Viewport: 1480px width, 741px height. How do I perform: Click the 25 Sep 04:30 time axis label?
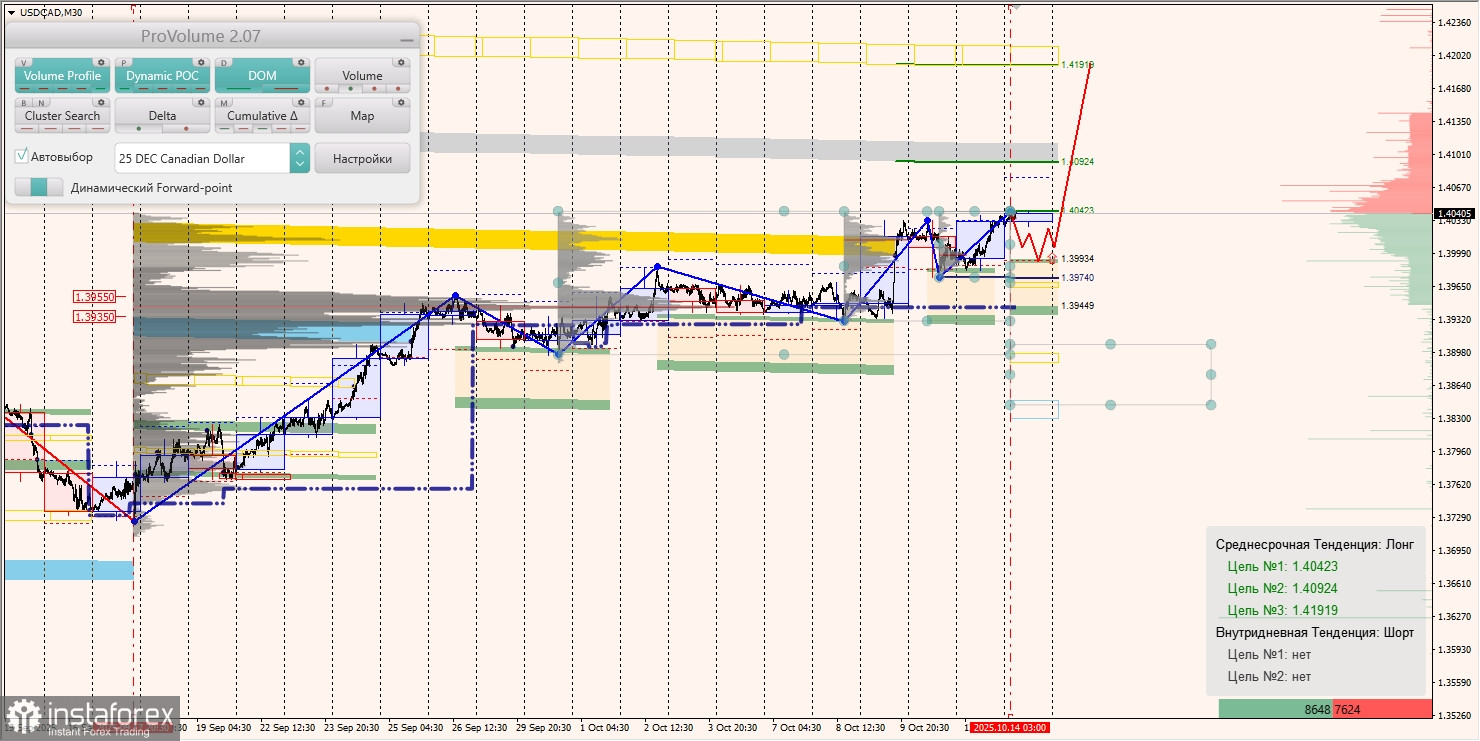tap(414, 727)
